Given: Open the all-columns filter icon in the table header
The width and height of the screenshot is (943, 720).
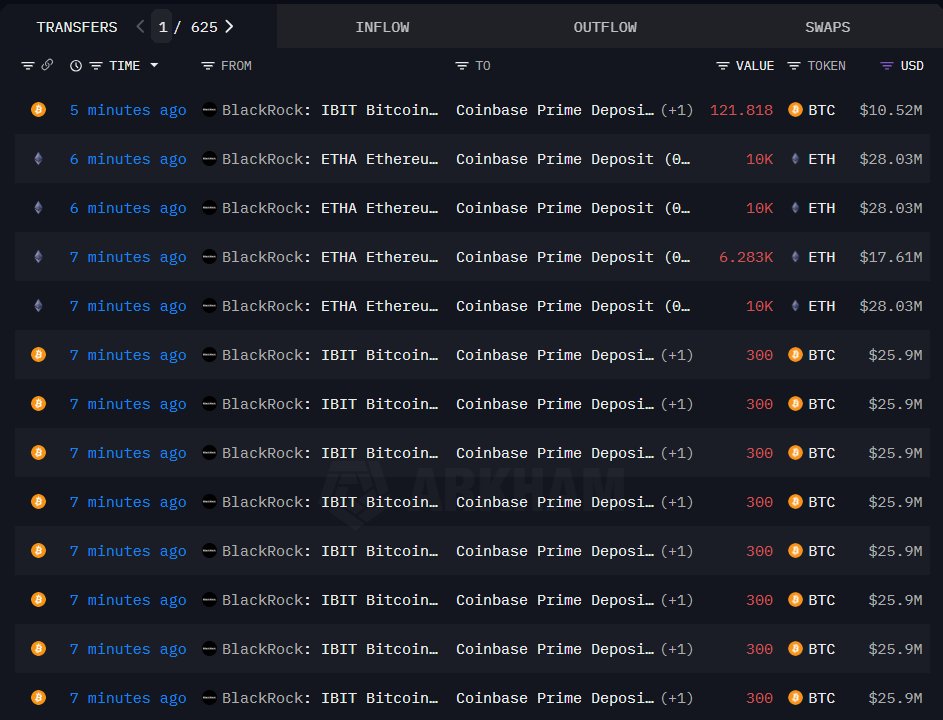Looking at the screenshot, I should tap(28, 66).
